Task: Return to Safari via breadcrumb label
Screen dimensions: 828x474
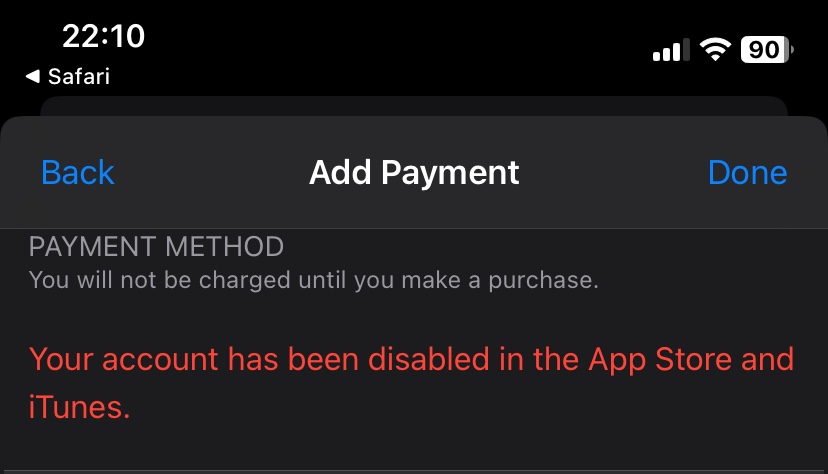Action: point(79,77)
